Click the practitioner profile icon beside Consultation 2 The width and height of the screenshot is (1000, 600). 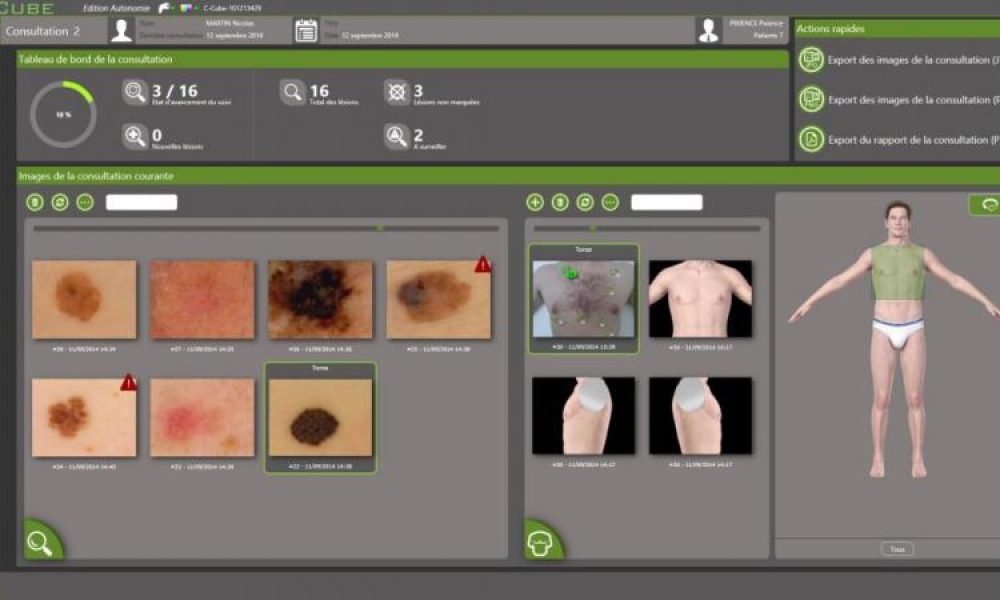121,31
